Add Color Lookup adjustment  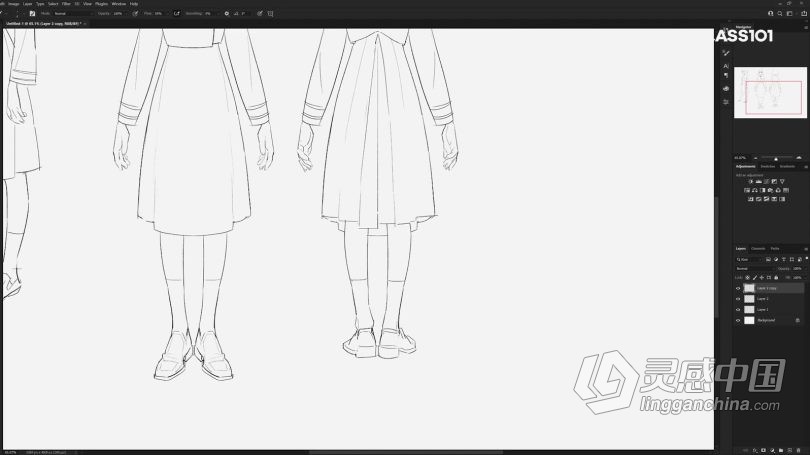[786, 190]
